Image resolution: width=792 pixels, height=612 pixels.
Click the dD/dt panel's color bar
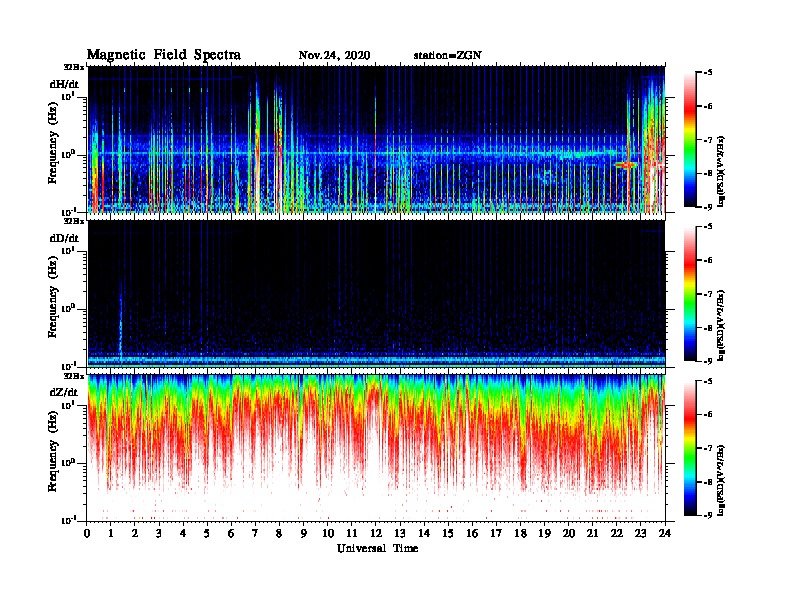(690, 294)
